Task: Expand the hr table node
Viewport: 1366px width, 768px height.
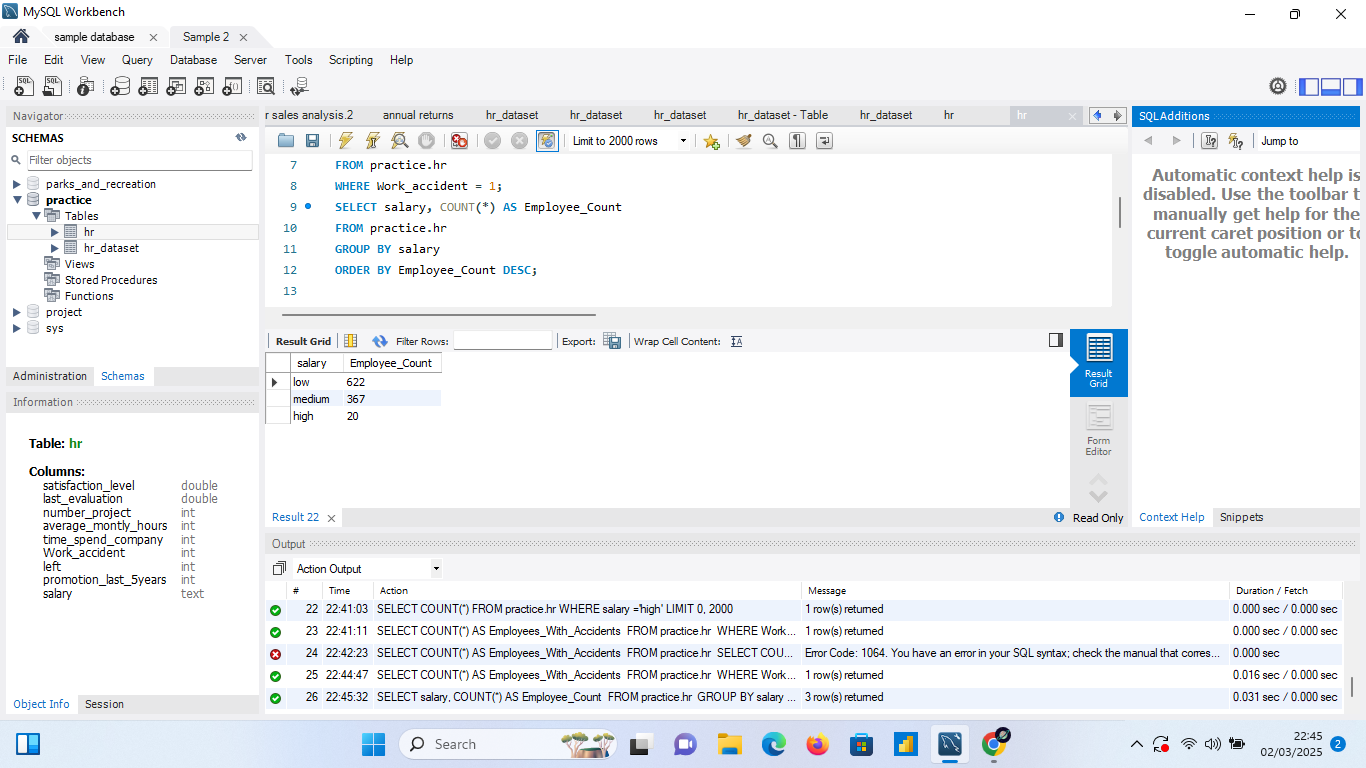Action: click(55, 232)
